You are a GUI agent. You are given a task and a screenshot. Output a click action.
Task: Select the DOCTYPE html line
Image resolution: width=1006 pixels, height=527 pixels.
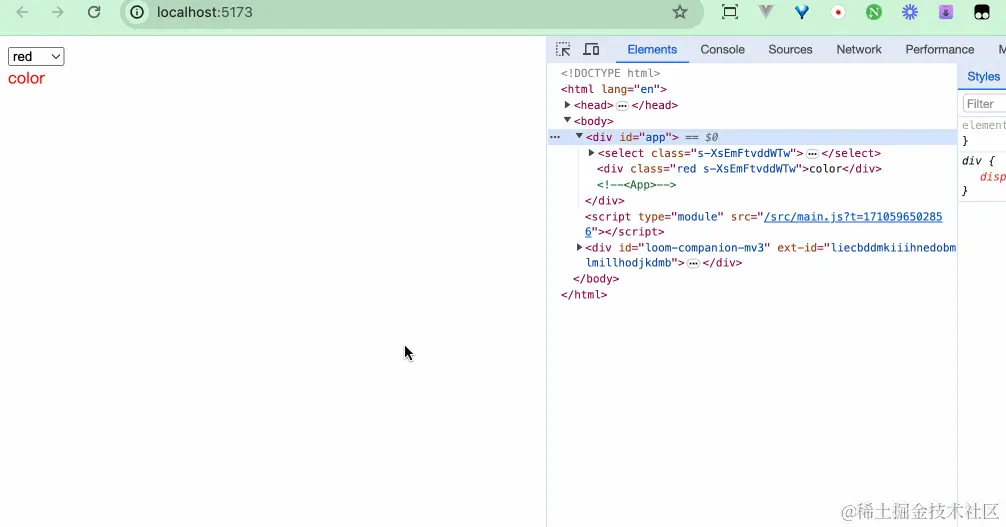610,73
